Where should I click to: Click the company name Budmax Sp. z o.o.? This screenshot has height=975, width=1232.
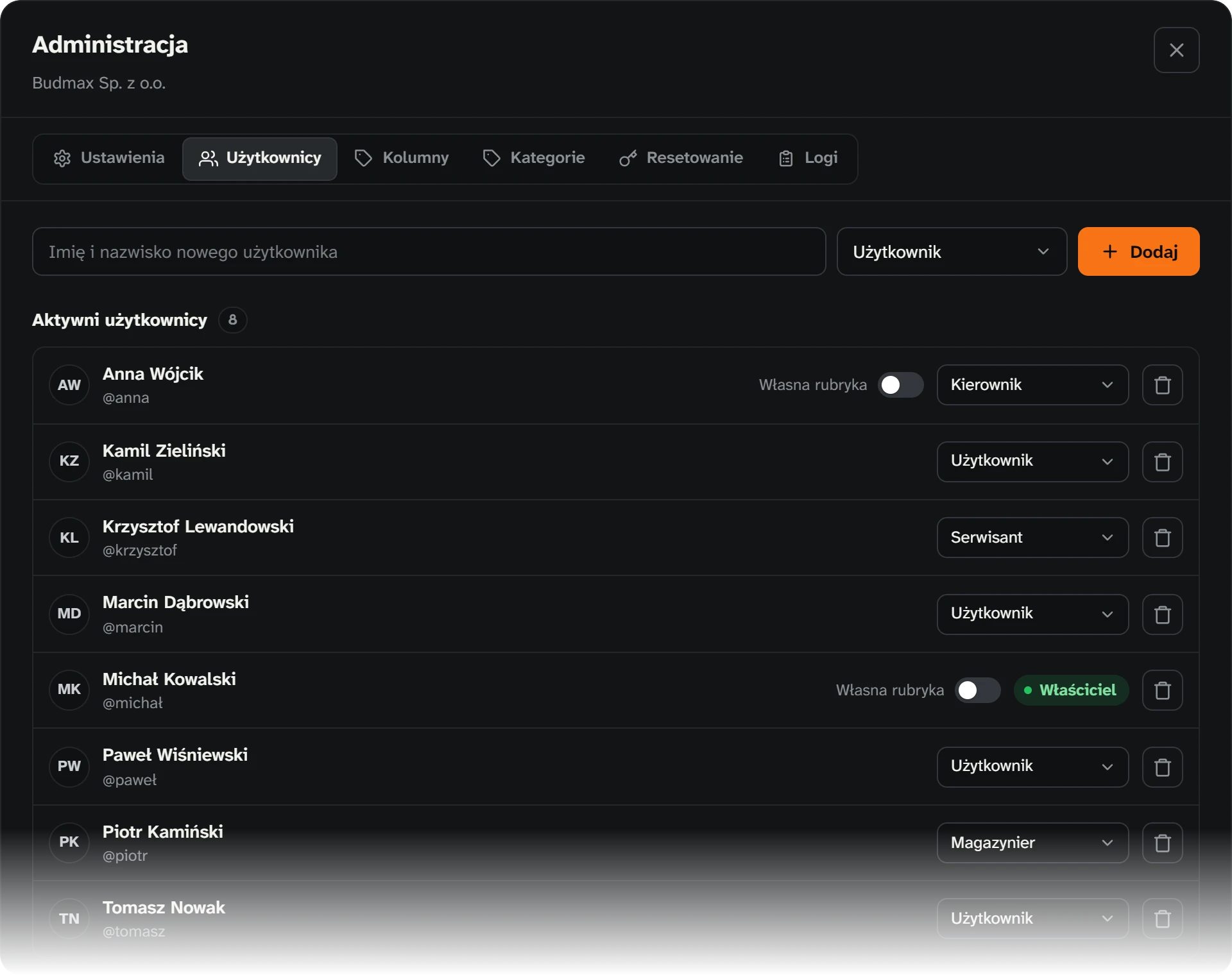pos(99,83)
